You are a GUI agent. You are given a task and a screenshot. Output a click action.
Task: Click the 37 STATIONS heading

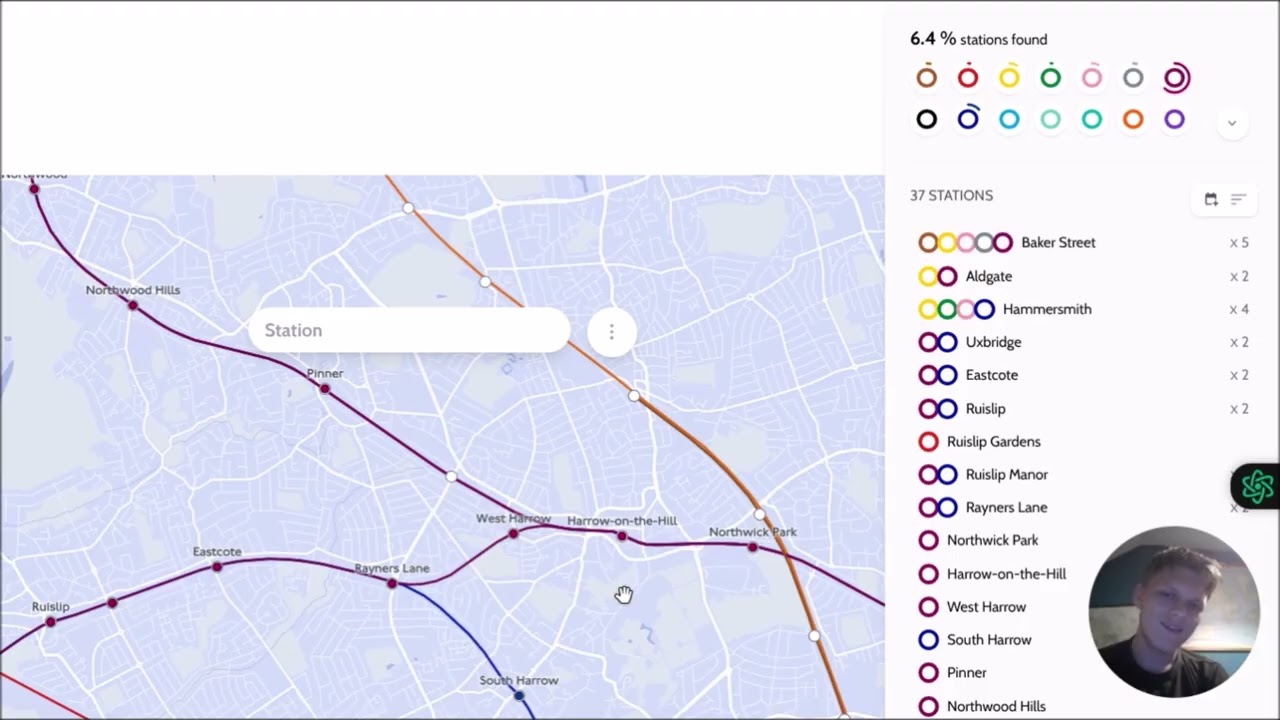(951, 195)
